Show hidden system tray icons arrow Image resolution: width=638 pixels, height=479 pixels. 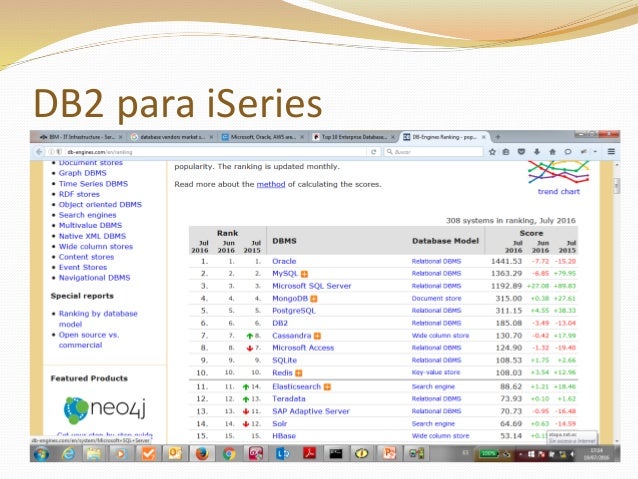coord(521,454)
